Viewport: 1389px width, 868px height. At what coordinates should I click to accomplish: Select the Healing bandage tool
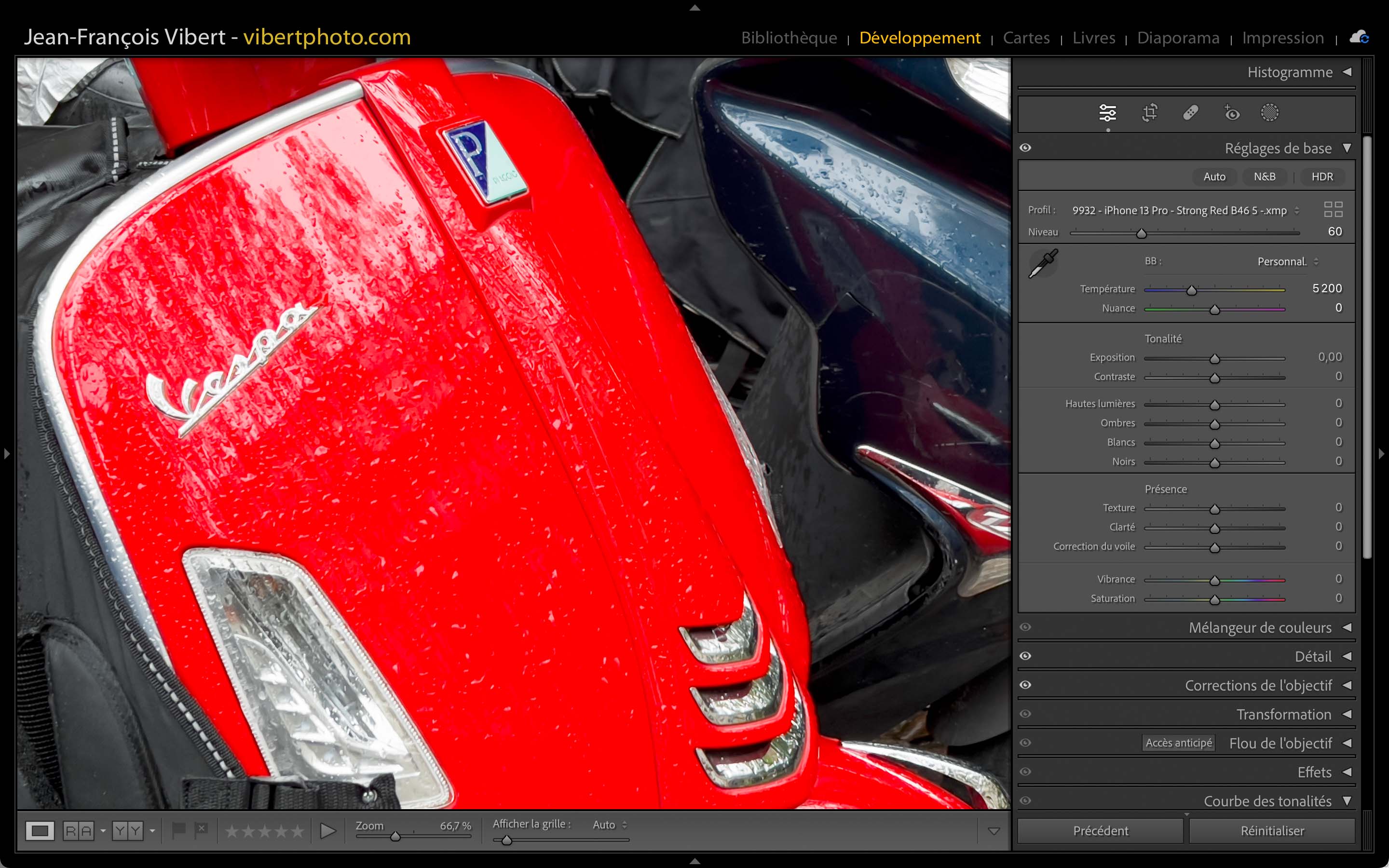click(x=1190, y=113)
